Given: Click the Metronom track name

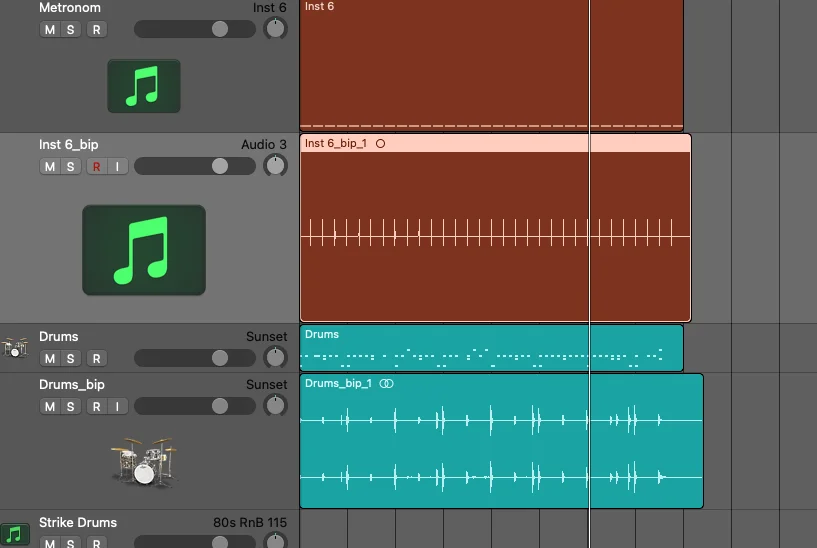Looking at the screenshot, I should (x=70, y=8).
